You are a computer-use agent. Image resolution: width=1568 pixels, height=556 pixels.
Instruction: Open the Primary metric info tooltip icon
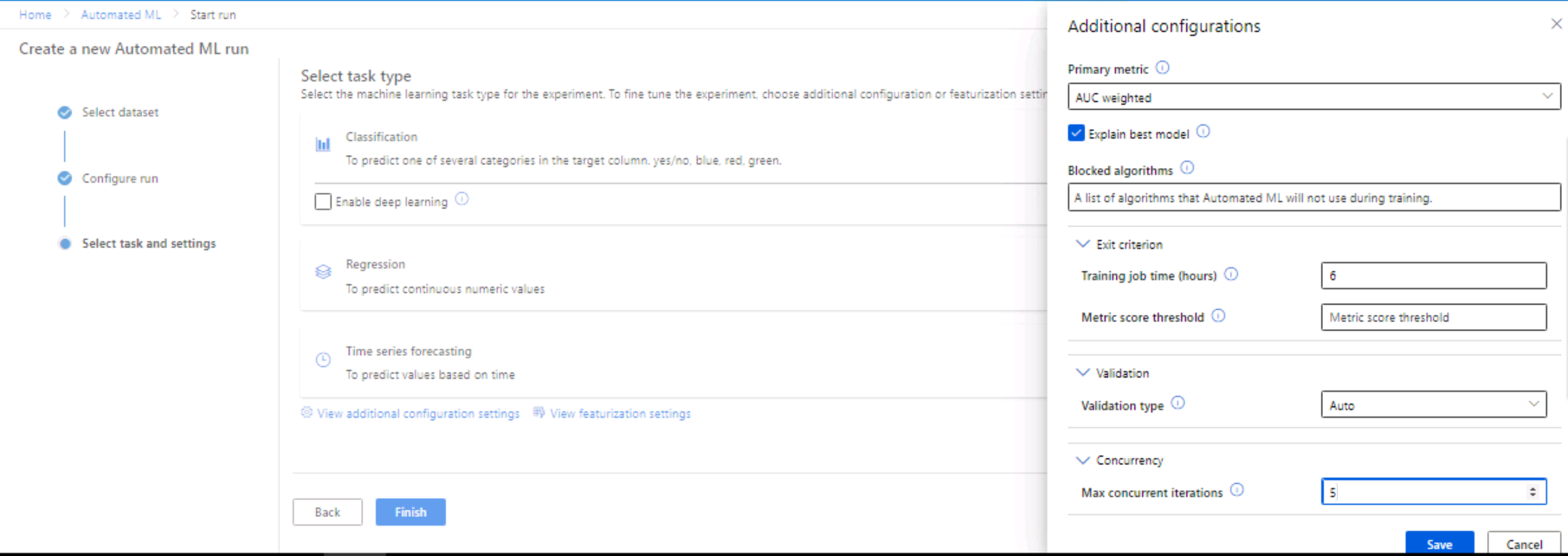[1163, 67]
